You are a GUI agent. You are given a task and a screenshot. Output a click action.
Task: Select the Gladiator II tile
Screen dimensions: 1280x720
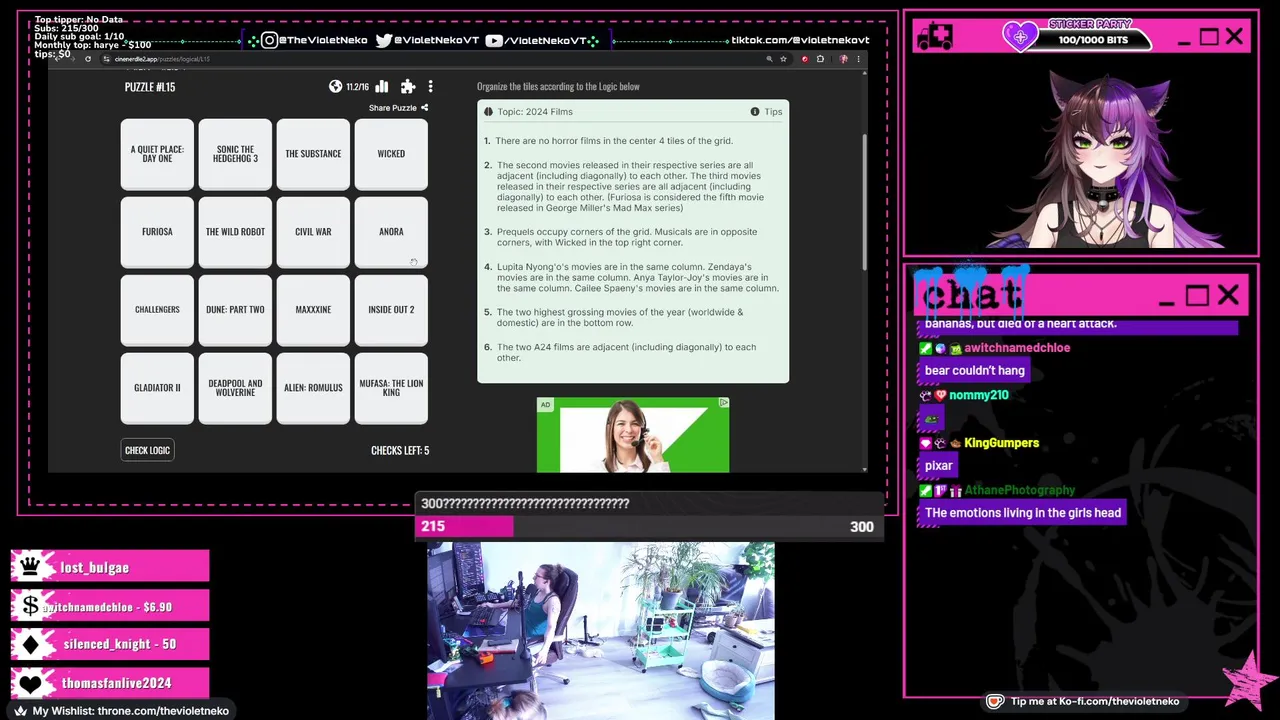click(157, 388)
